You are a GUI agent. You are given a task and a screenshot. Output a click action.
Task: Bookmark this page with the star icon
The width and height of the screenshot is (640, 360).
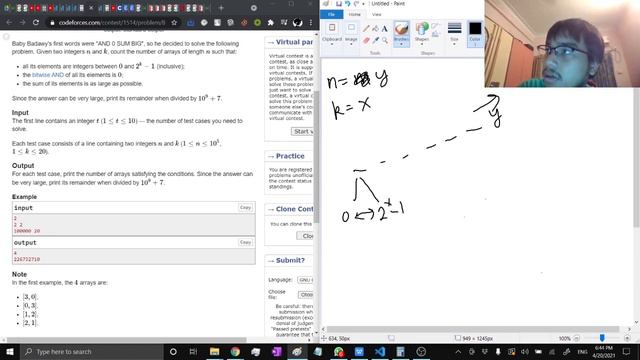point(174,22)
